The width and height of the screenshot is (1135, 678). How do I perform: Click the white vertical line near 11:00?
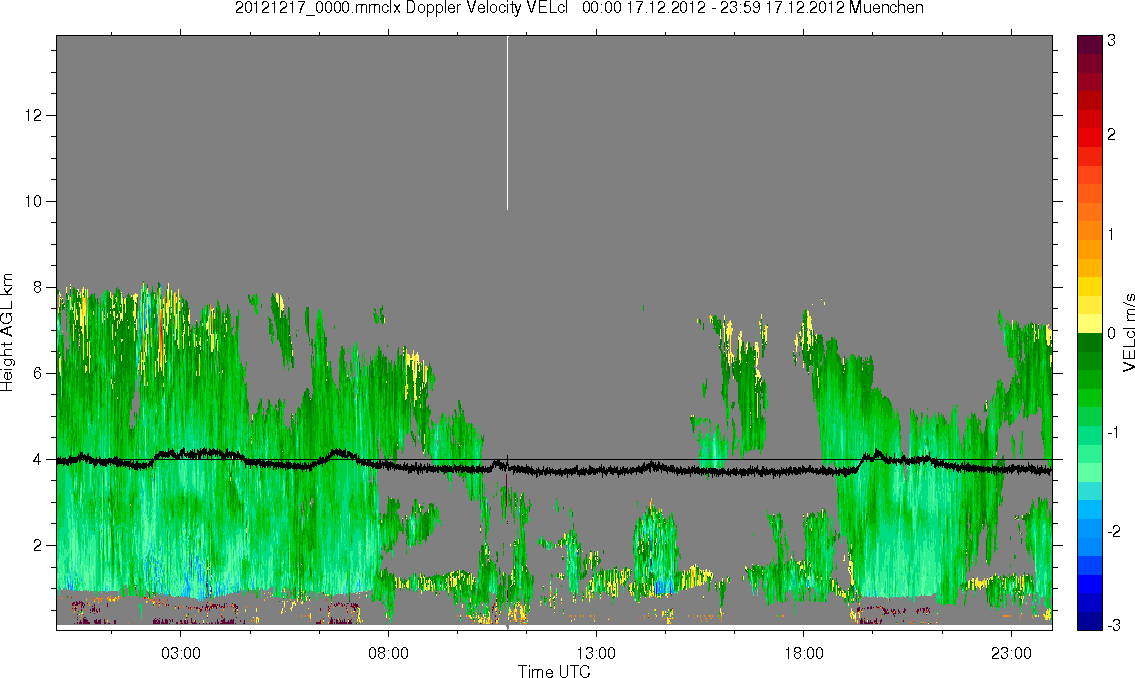pyautogui.click(x=507, y=123)
